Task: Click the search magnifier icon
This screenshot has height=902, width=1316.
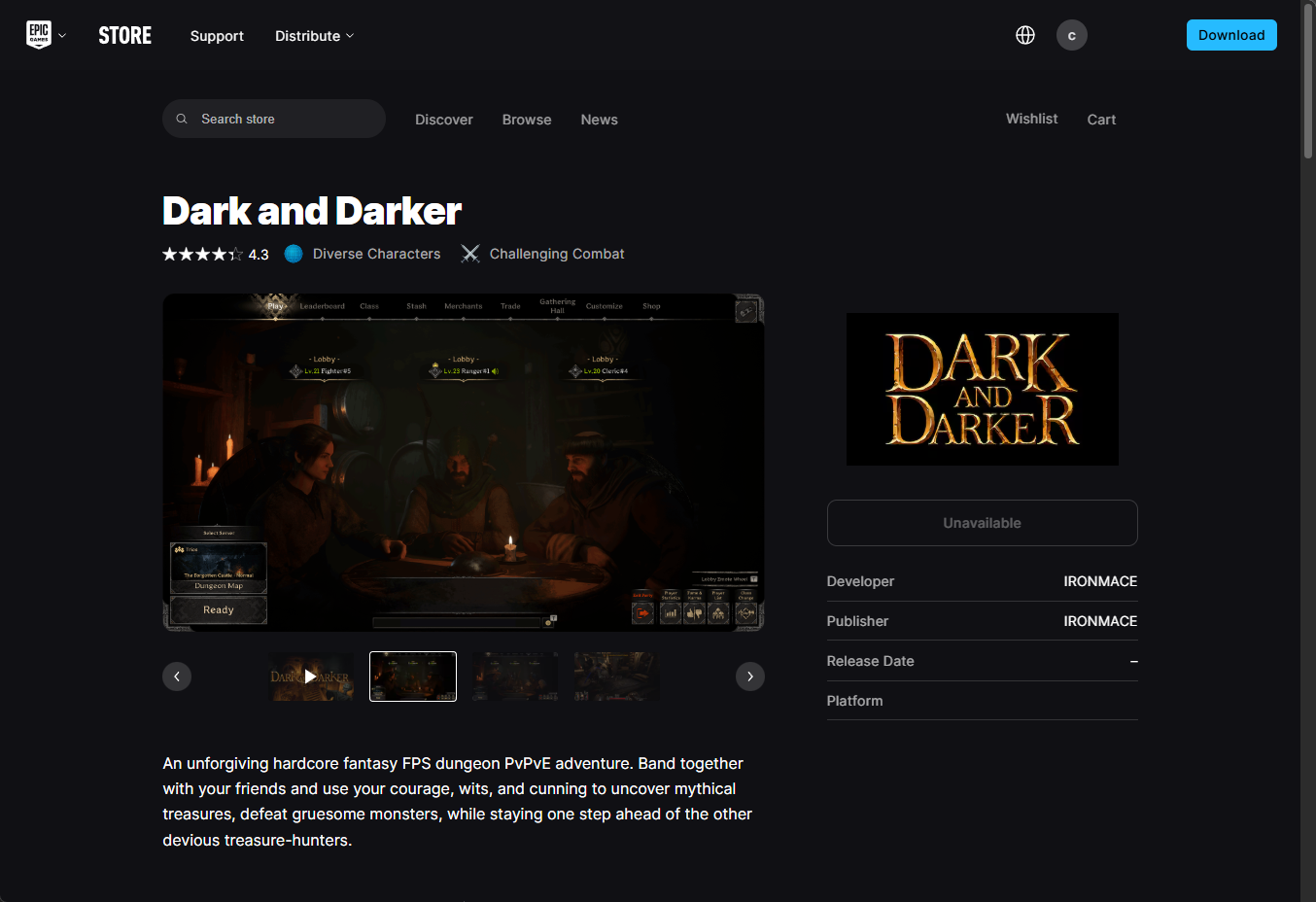Action: point(182,119)
